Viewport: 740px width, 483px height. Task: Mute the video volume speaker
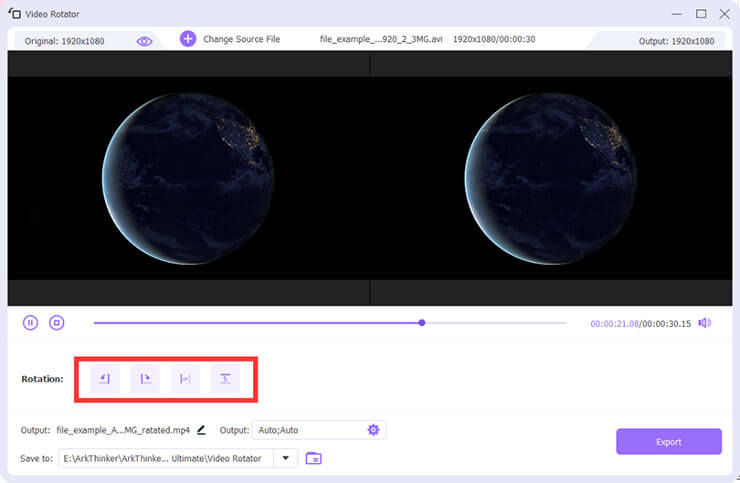704,323
